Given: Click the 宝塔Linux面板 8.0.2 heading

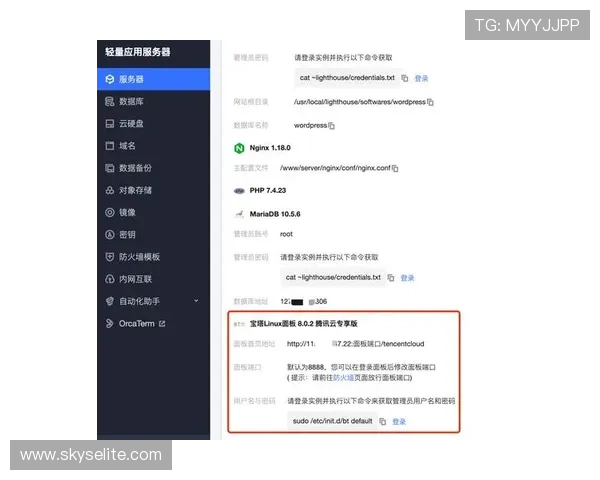Looking at the screenshot, I should [x=303, y=324].
